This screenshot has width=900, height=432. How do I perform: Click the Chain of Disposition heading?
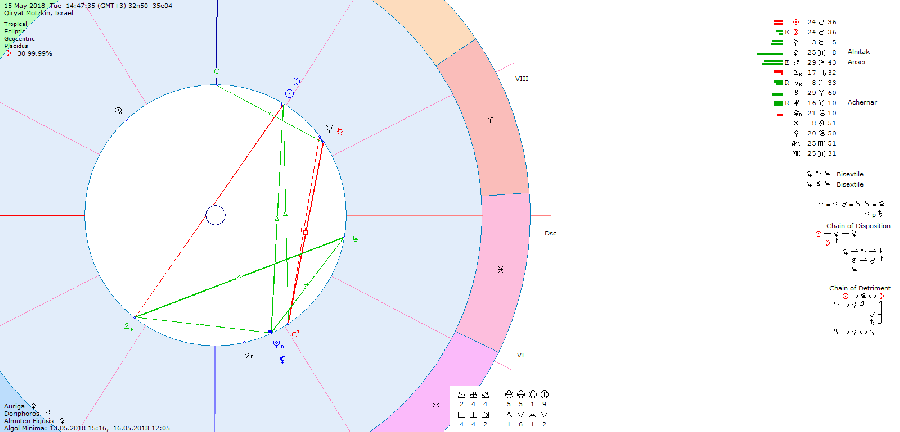pos(858,226)
